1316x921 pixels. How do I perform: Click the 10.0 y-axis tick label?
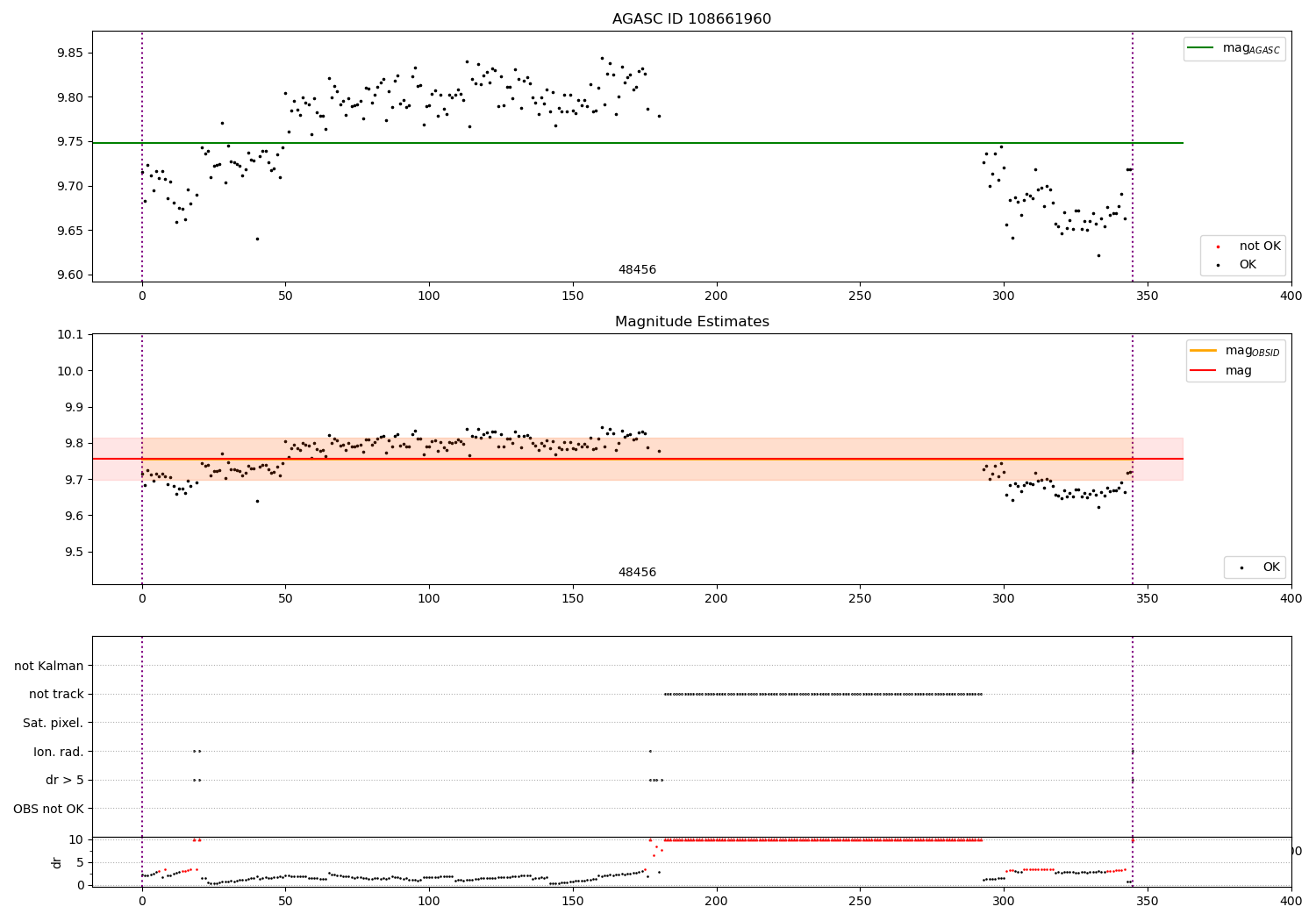73,371
